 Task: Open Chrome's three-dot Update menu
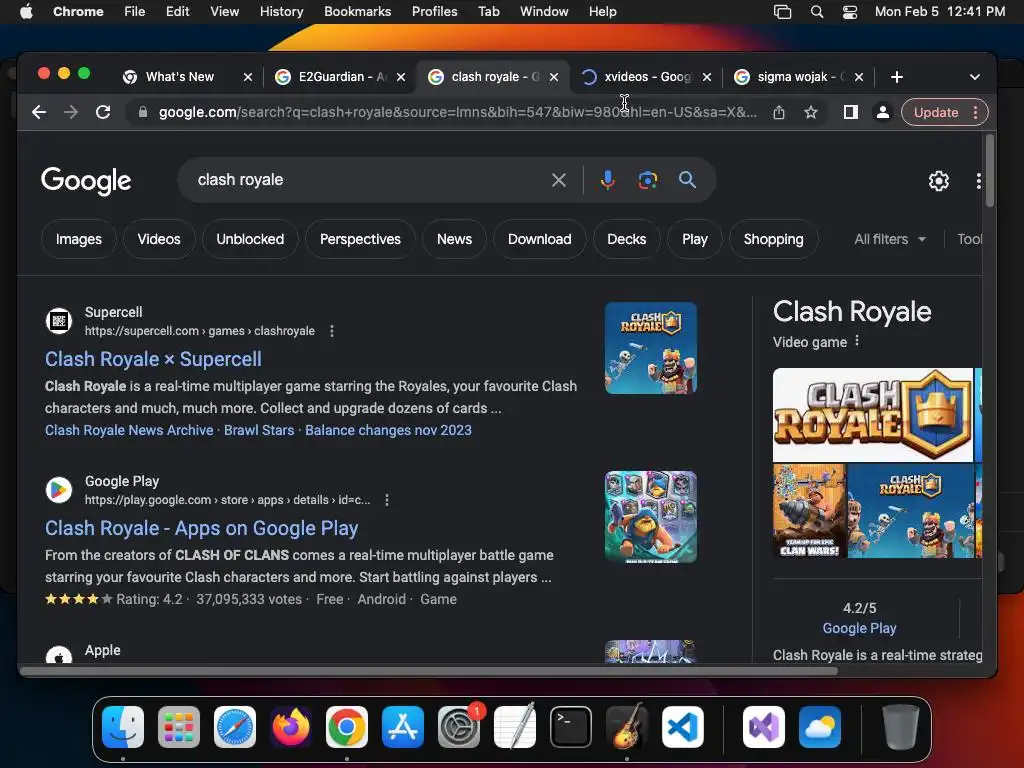coord(975,112)
